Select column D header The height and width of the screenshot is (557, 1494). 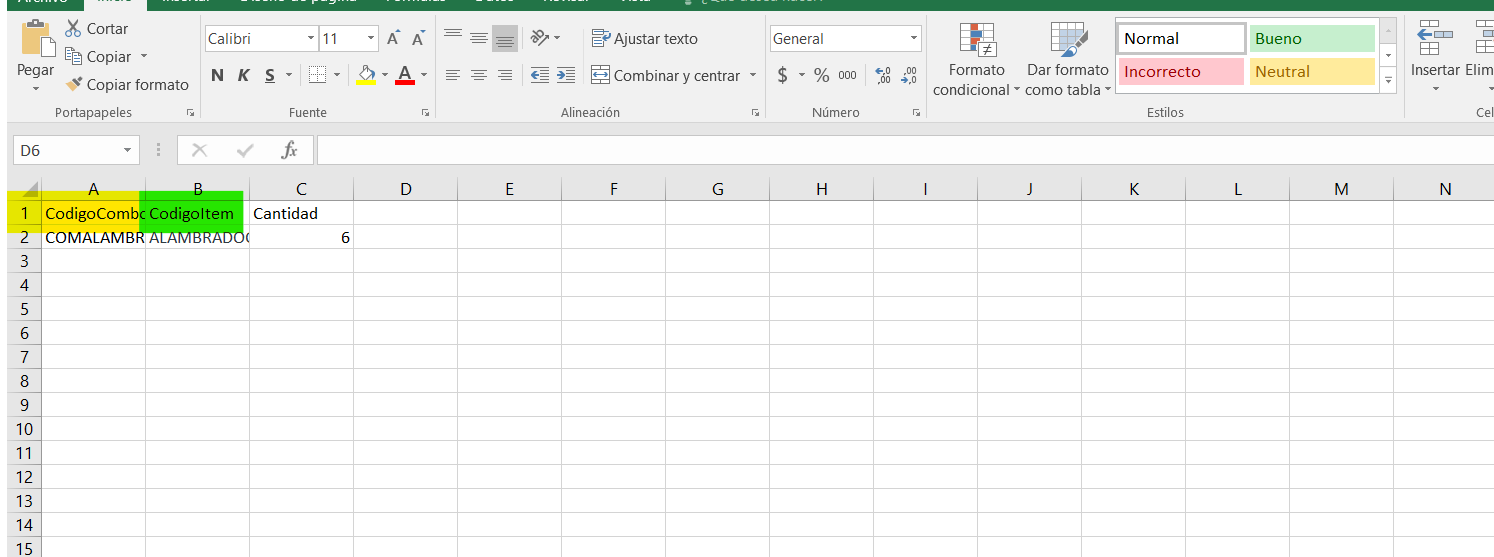(405, 189)
